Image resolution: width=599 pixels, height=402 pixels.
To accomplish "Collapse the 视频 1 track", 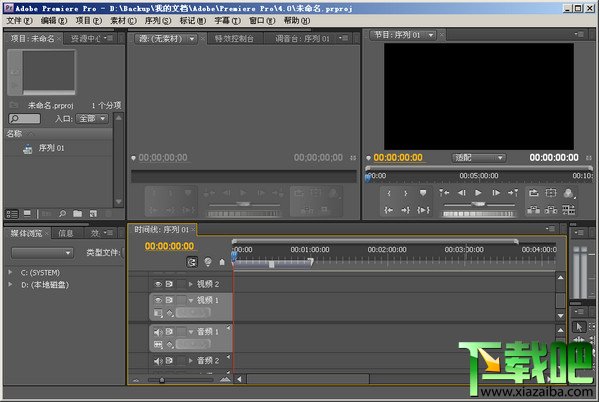I will pyautogui.click(x=191, y=301).
